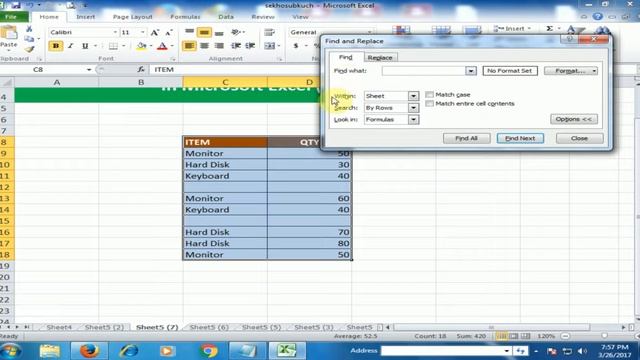Image resolution: width=640 pixels, height=360 pixels.
Task: Click the Decrease Indent icon
Action: [x=236, y=46]
